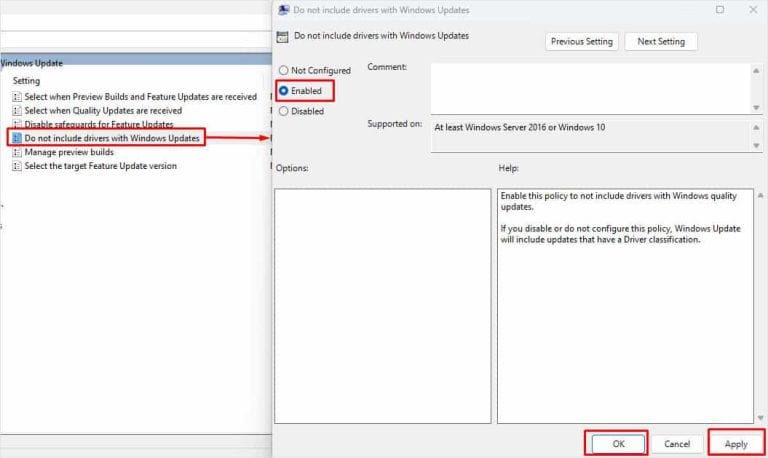Click icon for Preview Builds and Feature Updates setting
Viewport: 768px width, 458px height.
coord(17,97)
